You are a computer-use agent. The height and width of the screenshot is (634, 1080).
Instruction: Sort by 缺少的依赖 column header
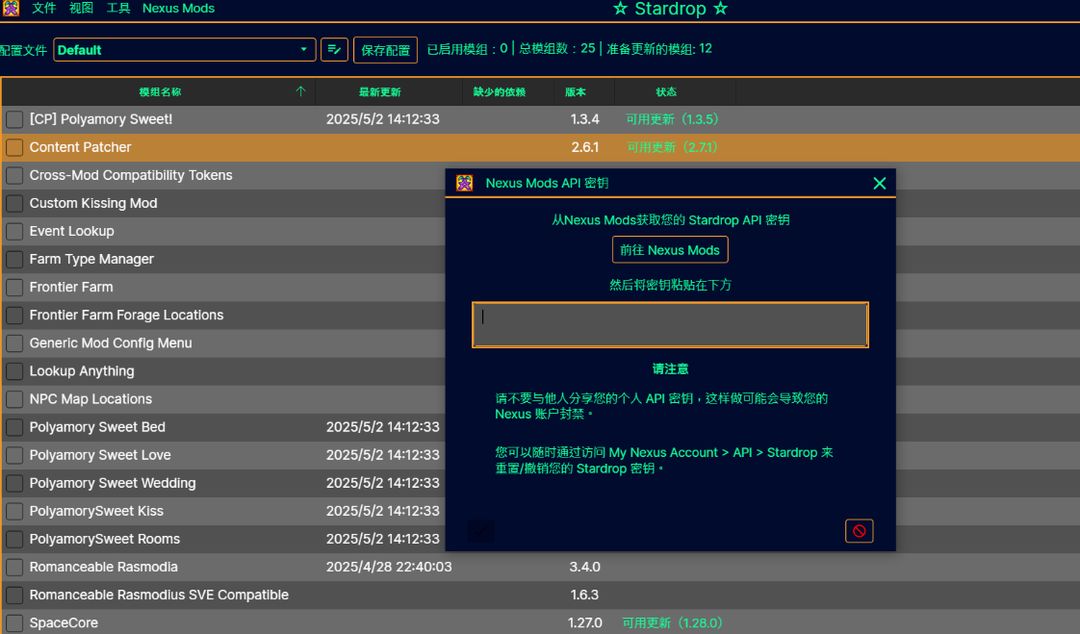pyautogui.click(x=499, y=92)
